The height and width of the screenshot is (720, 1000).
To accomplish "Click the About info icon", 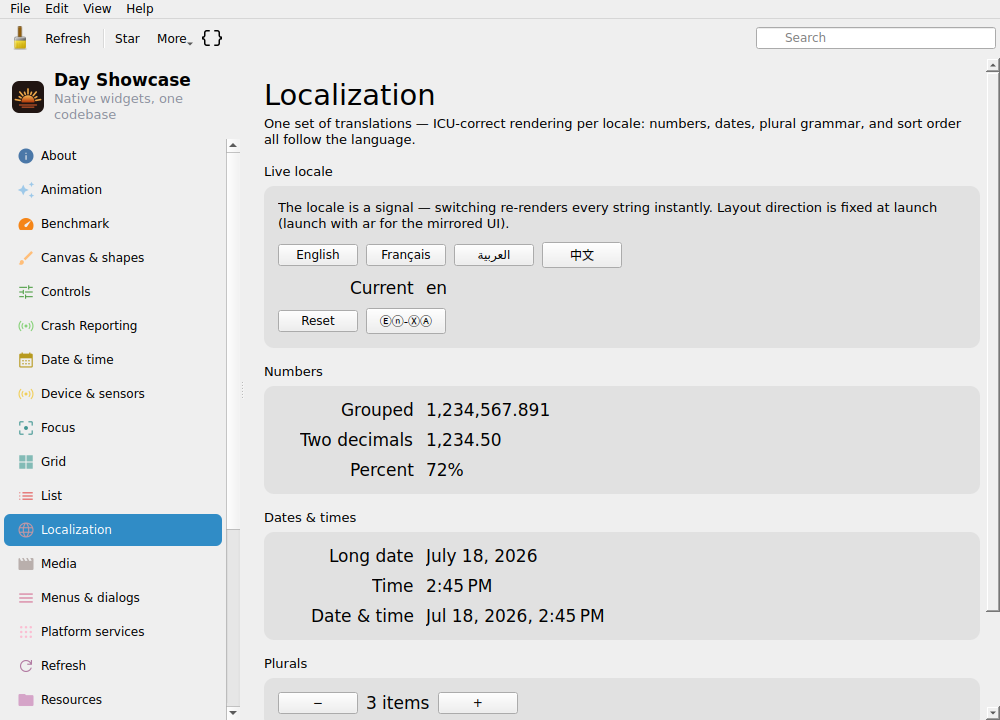I will [26, 156].
